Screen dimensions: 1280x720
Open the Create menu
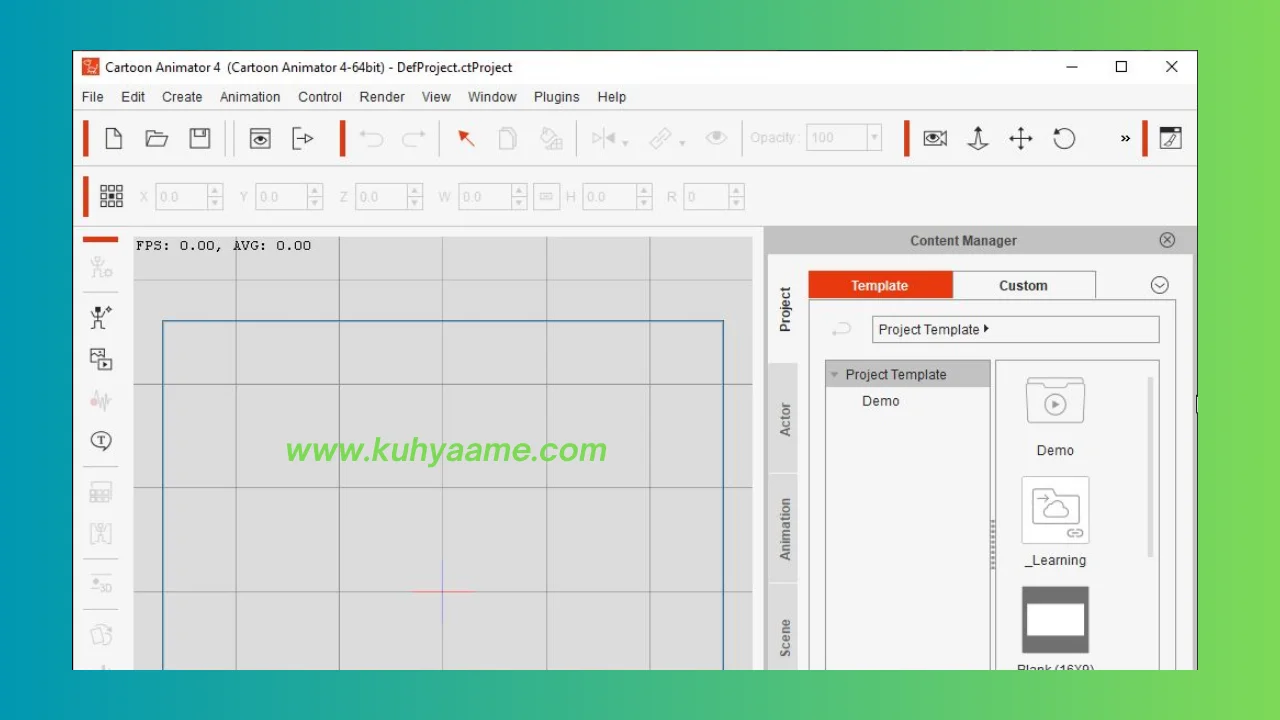click(182, 97)
